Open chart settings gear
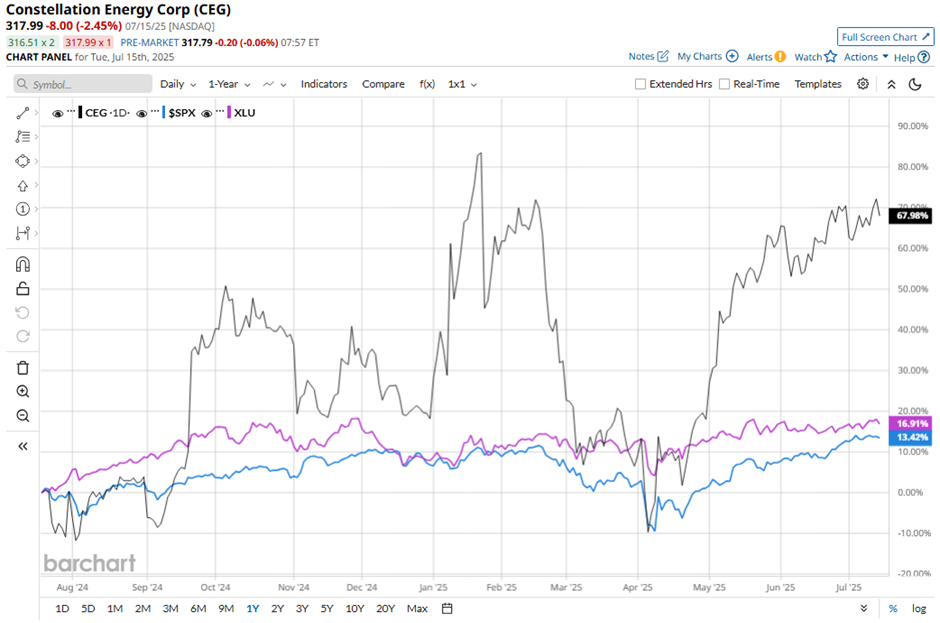Image resolution: width=940 pixels, height=623 pixels. 863,84
